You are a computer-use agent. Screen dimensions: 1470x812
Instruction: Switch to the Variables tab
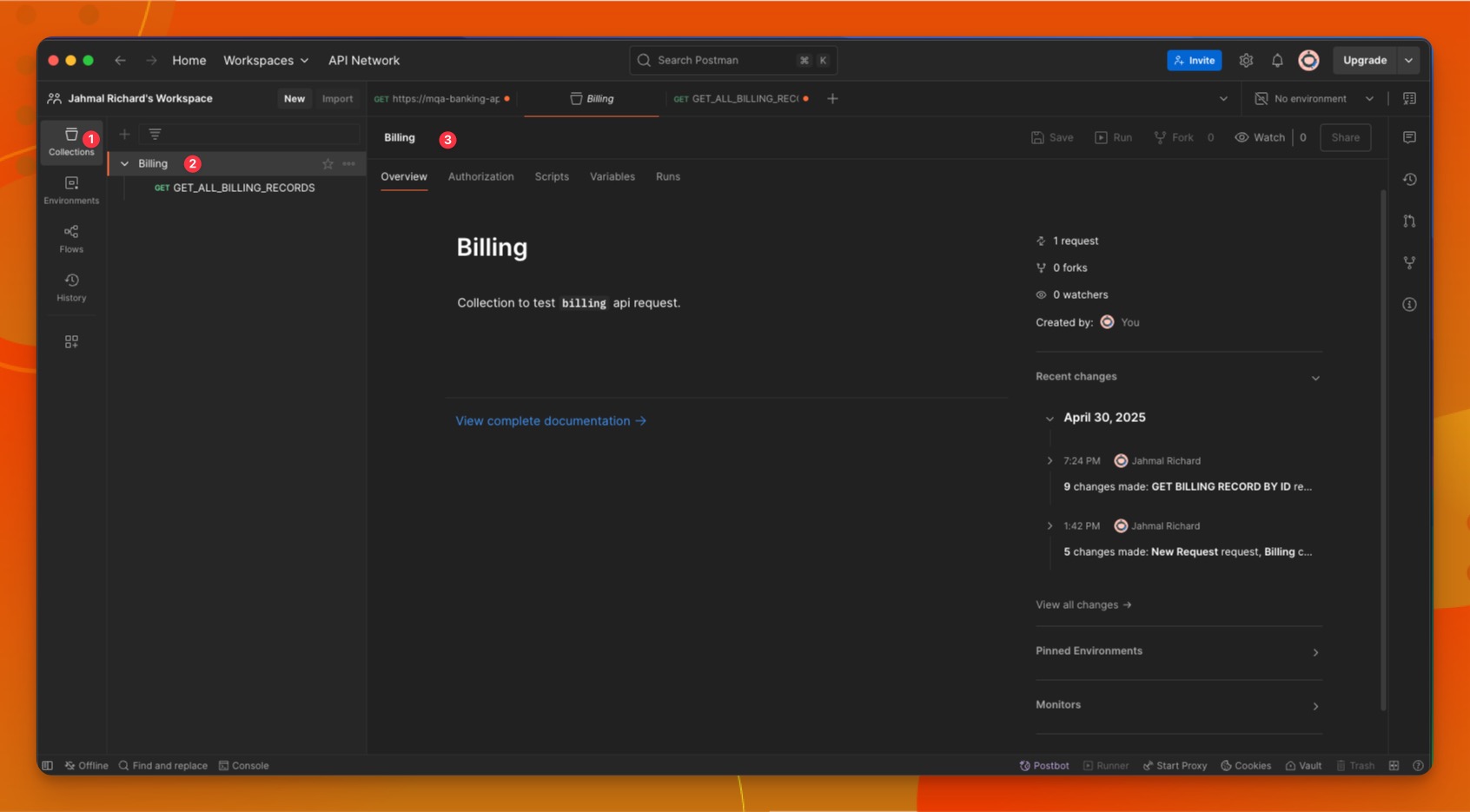612,176
